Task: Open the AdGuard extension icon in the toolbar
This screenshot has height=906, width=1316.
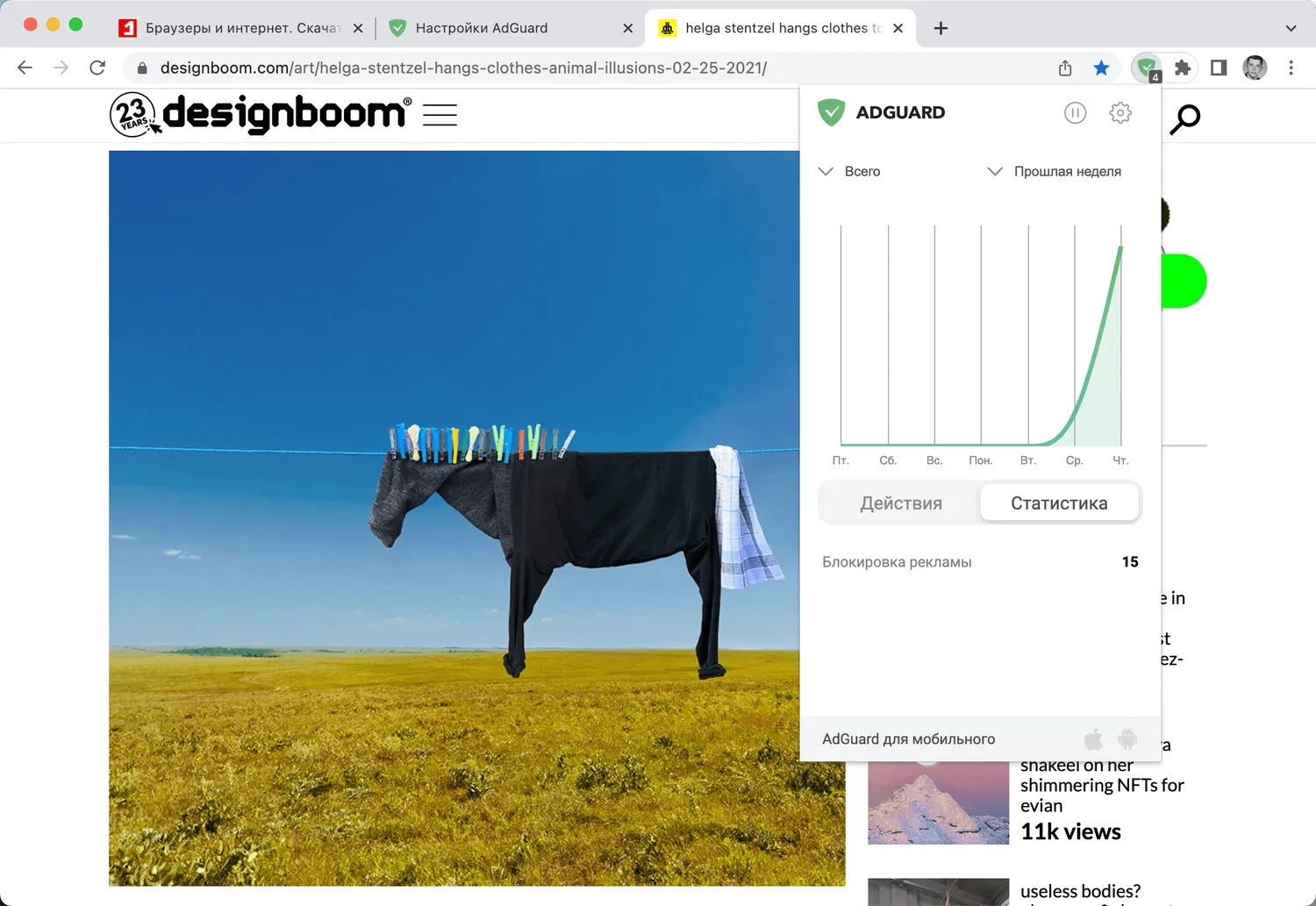Action: pos(1147,68)
